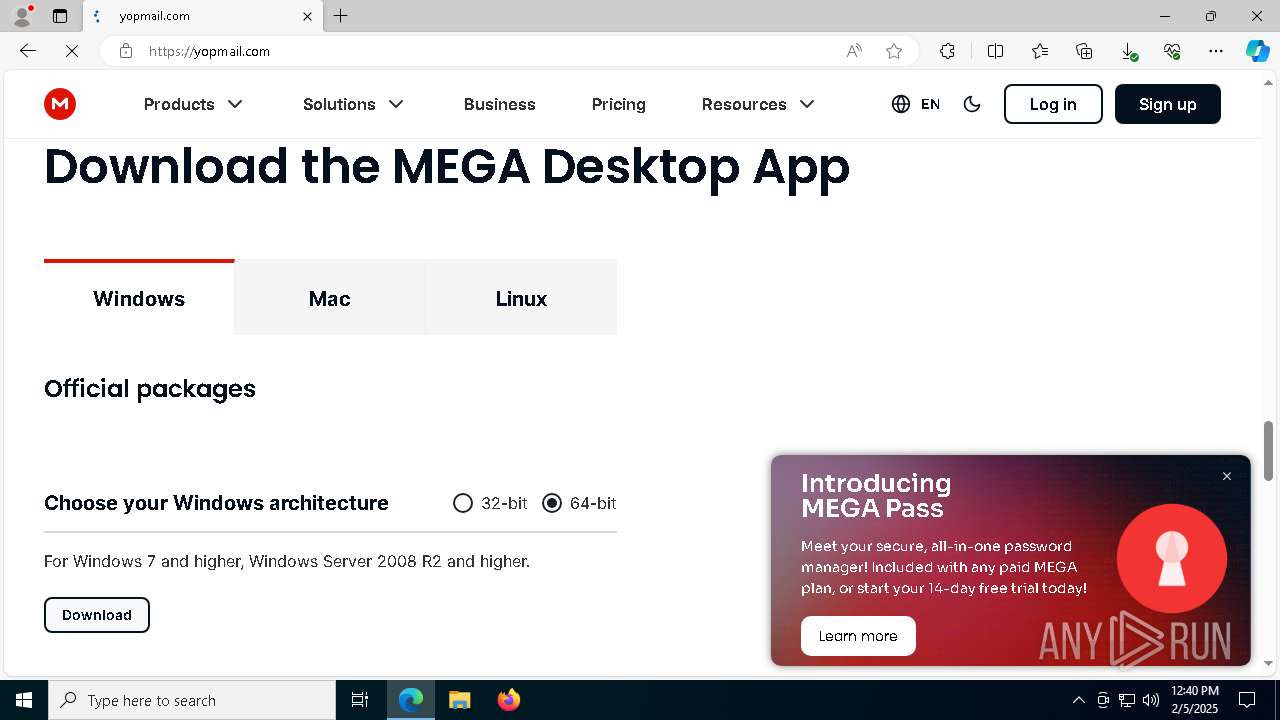The height and width of the screenshot is (720, 1280).
Task: Open Task View on taskbar
Action: 360,700
